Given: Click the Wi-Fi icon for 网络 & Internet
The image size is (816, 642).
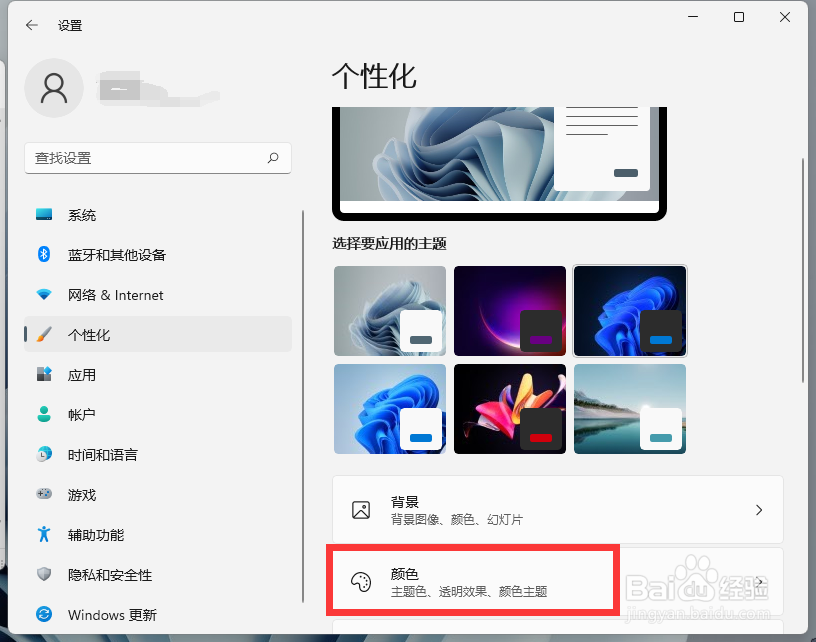Looking at the screenshot, I should pos(44,294).
